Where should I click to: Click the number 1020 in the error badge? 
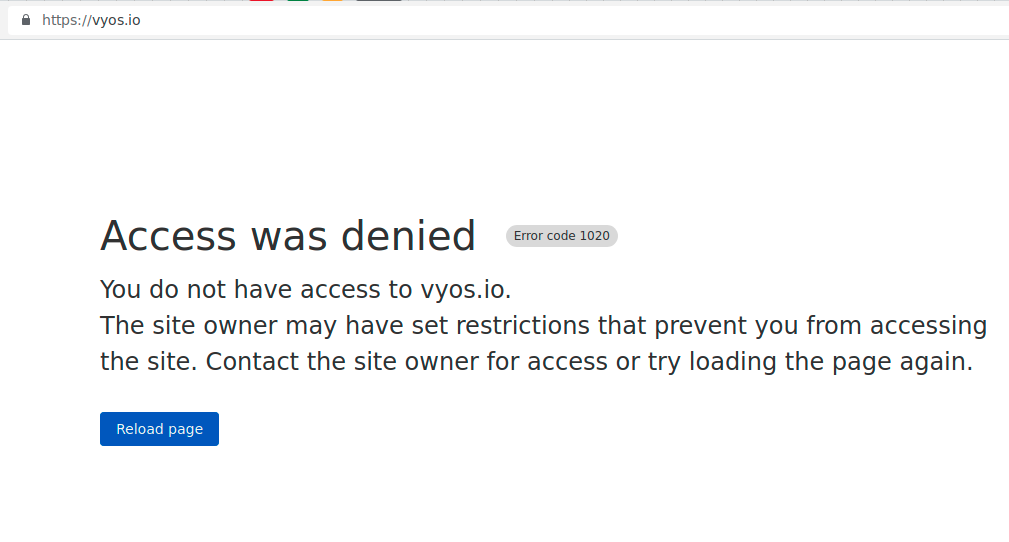pyautogui.click(x=594, y=236)
